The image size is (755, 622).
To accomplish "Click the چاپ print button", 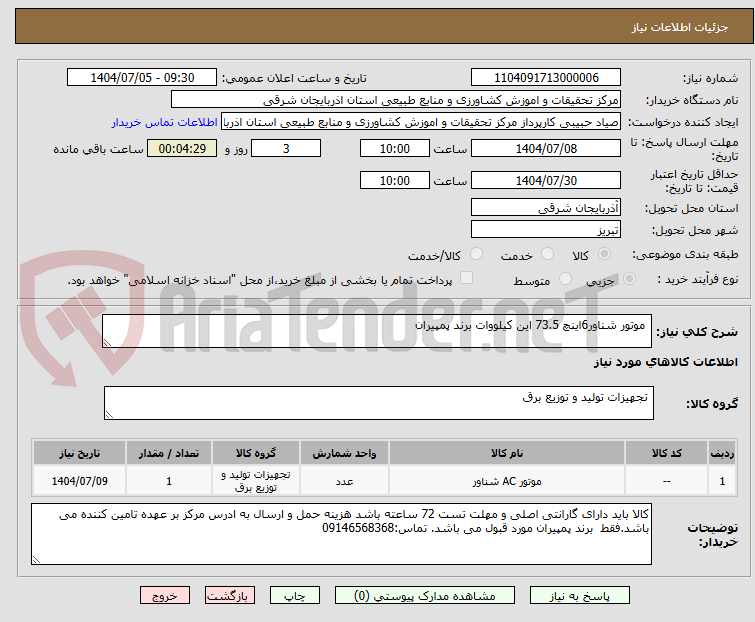I will (294, 596).
